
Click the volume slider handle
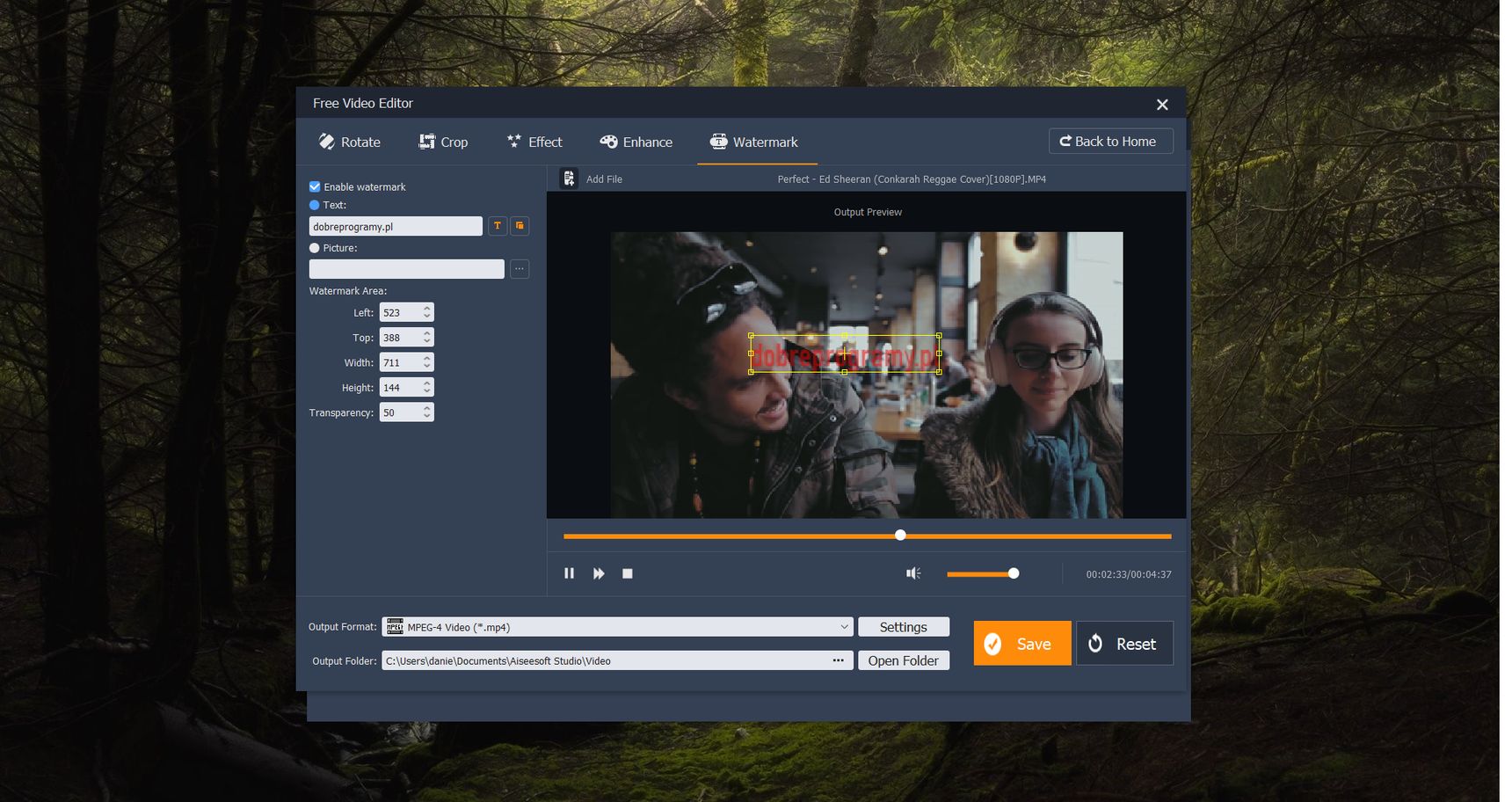click(x=1014, y=573)
